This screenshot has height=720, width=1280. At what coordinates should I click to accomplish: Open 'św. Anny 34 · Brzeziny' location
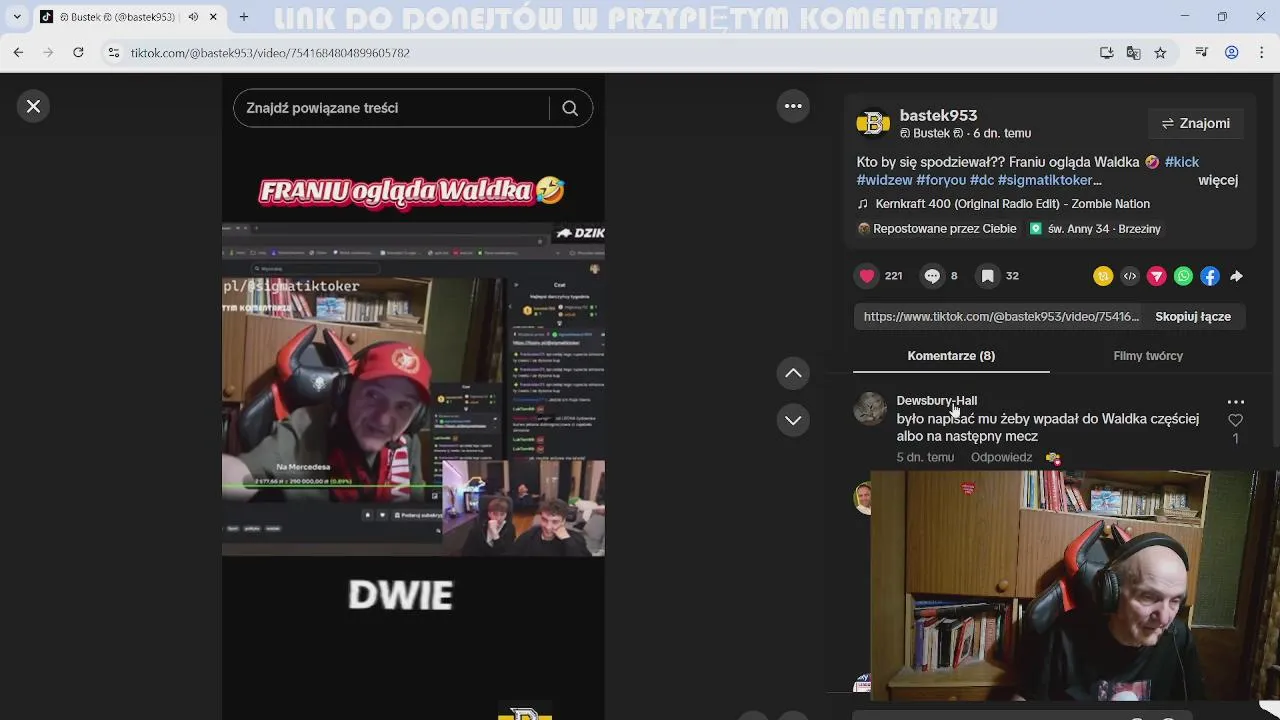pyautogui.click(x=1096, y=229)
